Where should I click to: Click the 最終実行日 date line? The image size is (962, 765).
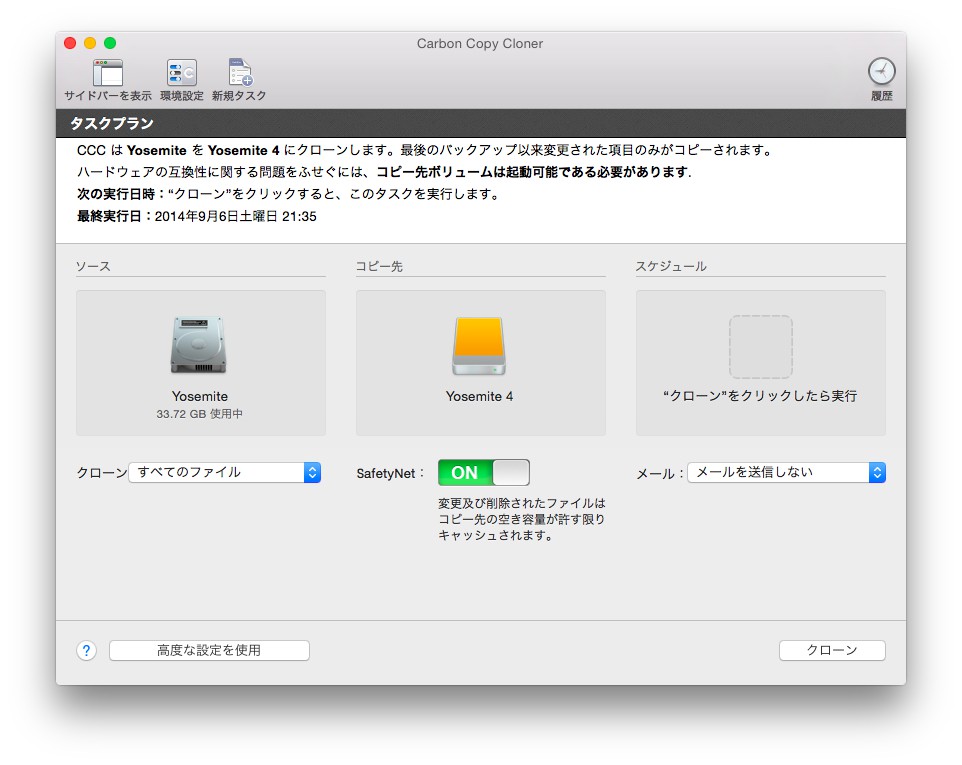(196, 217)
